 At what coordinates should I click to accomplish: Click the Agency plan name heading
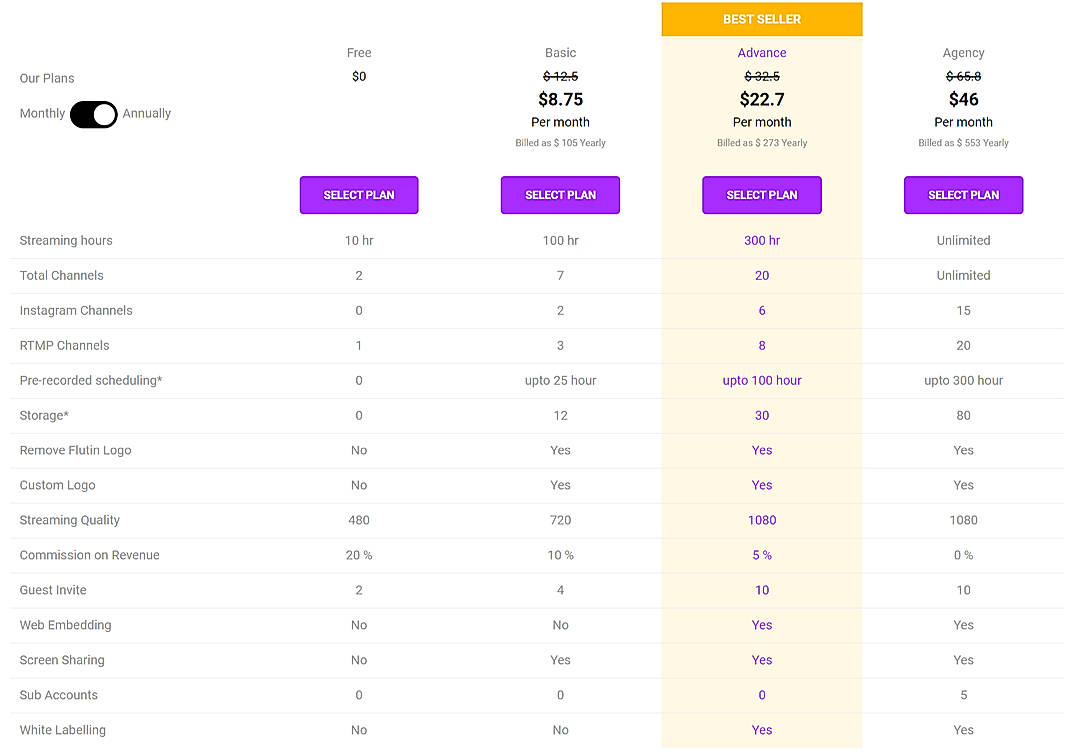[x=963, y=52]
